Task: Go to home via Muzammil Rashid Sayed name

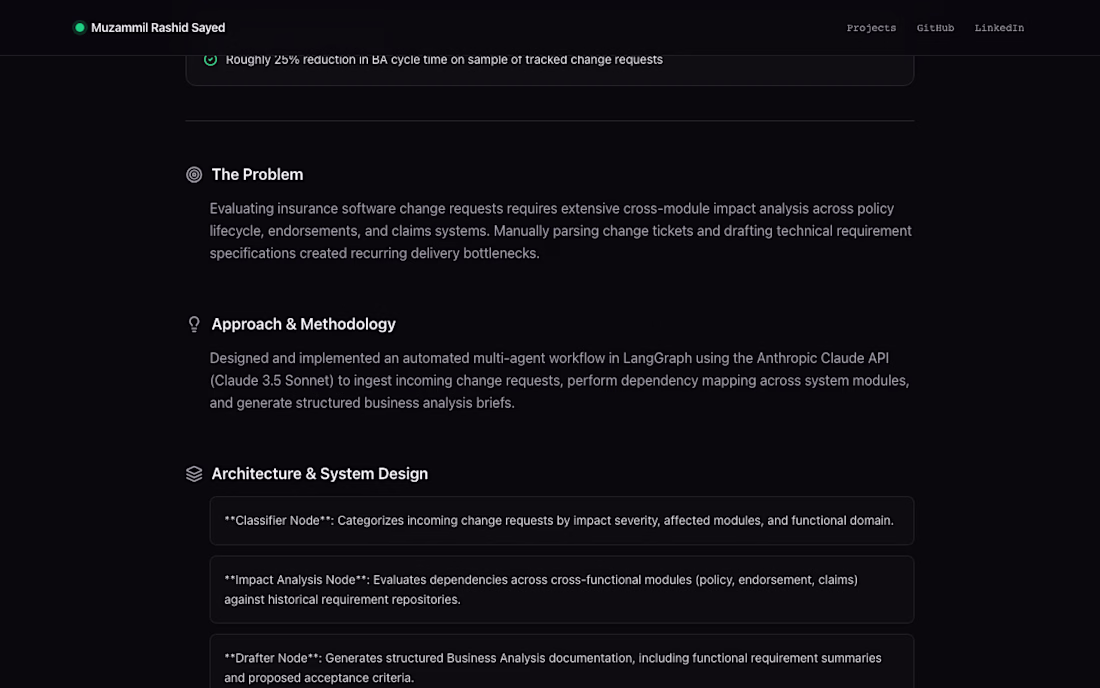Action: click(x=158, y=28)
